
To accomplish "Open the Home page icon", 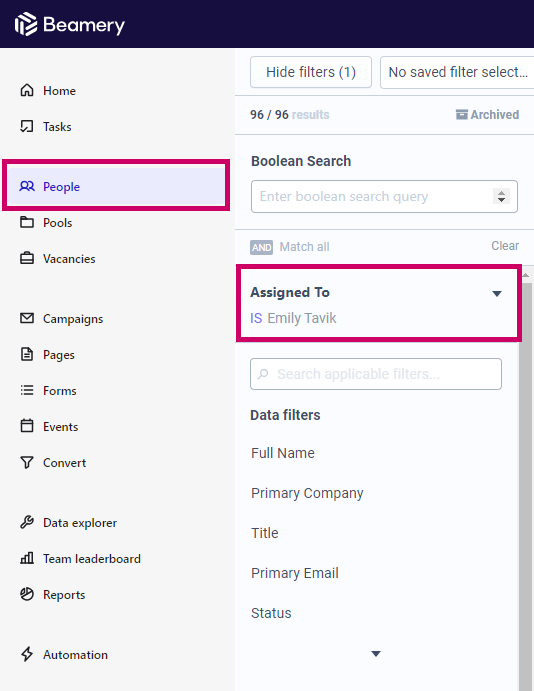I will pyautogui.click(x=27, y=90).
